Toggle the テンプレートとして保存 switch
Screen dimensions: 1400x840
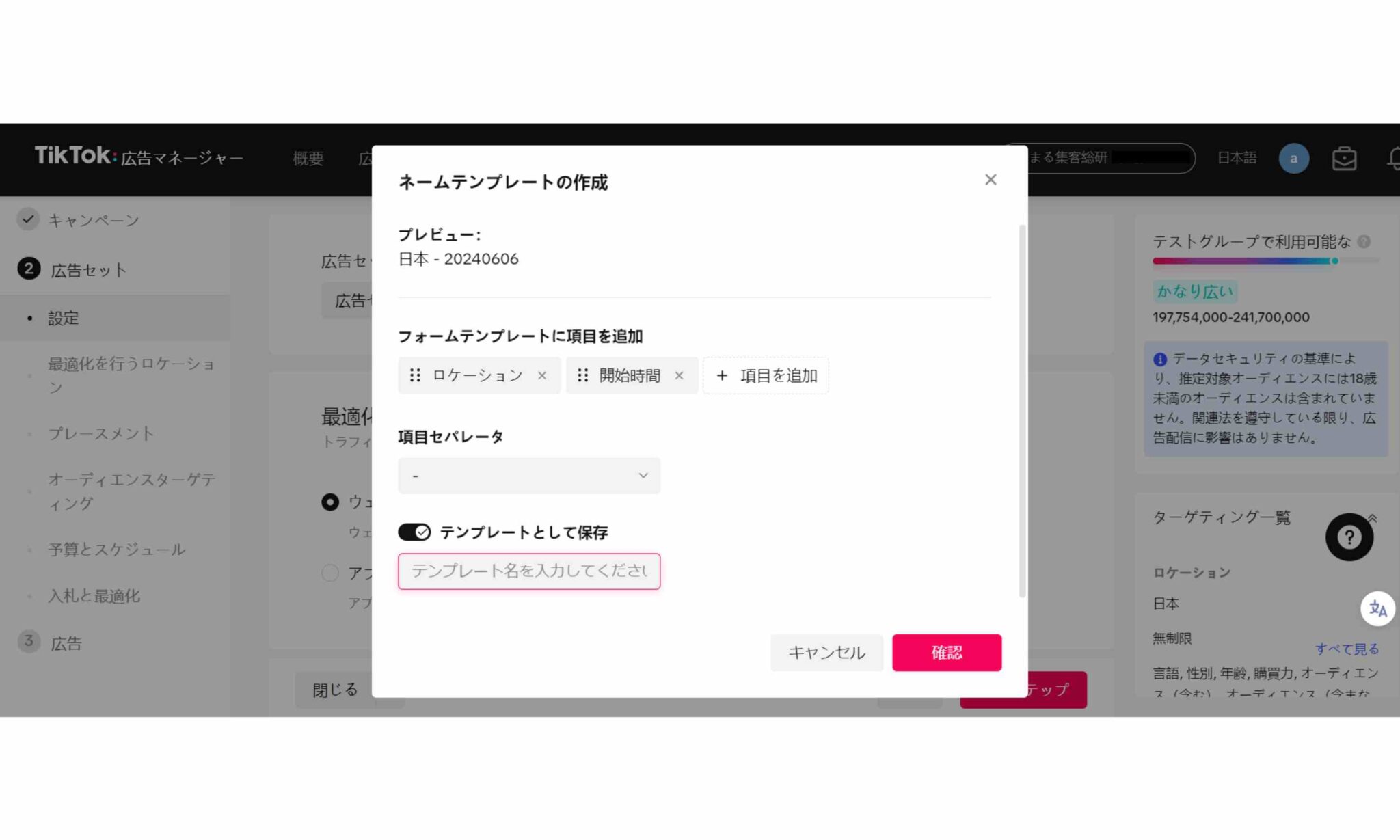click(x=415, y=532)
